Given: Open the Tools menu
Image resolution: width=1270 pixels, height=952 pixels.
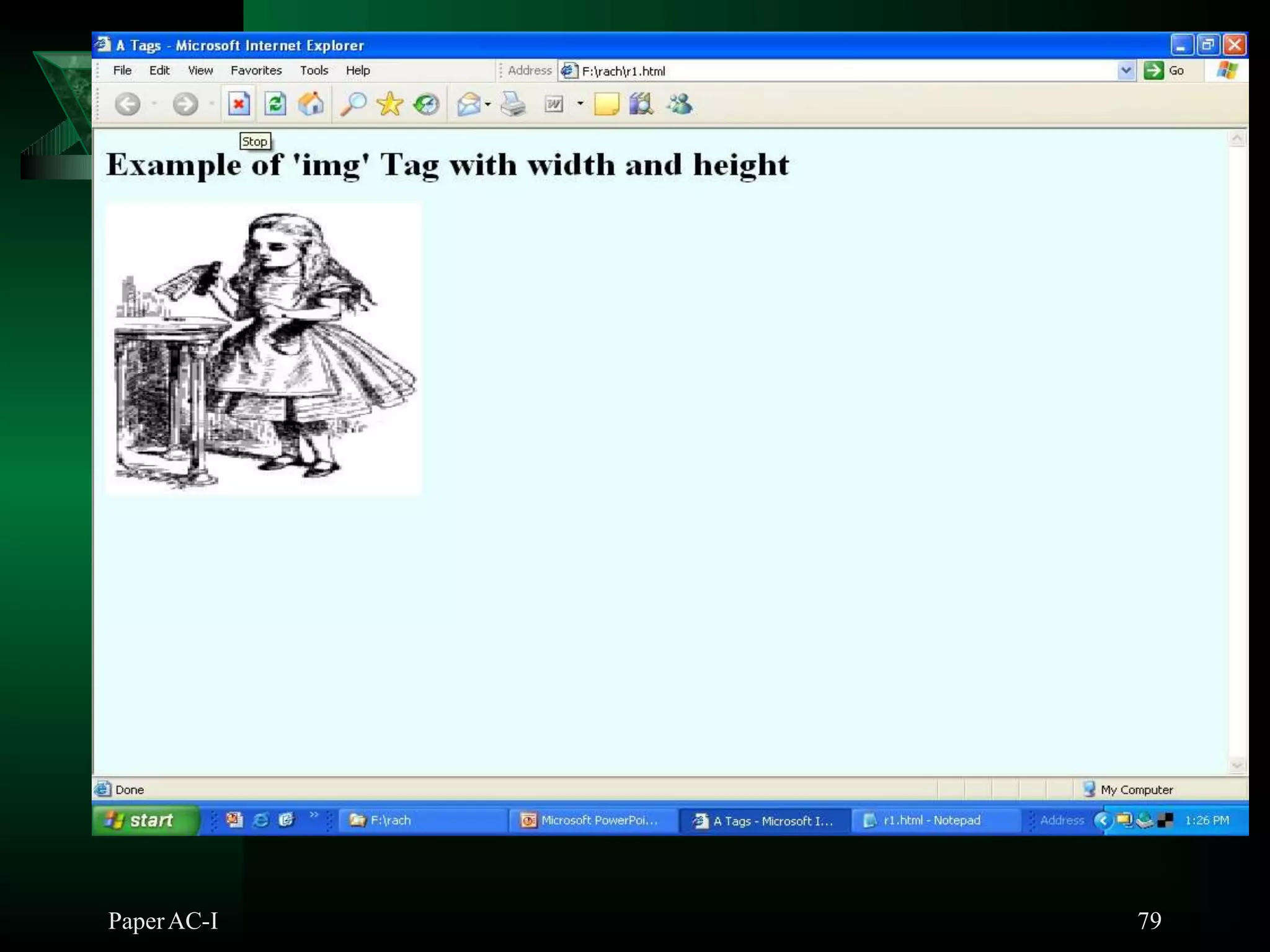Looking at the screenshot, I should [314, 71].
